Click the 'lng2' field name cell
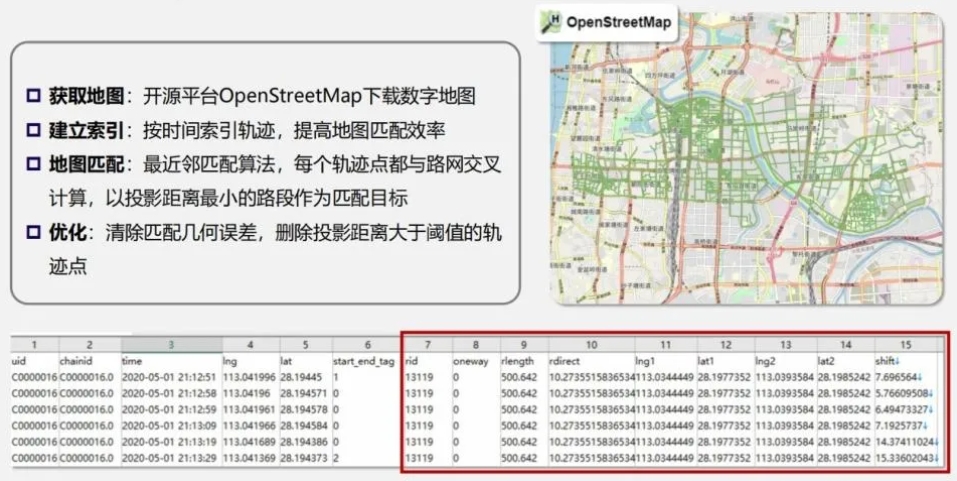This screenshot has height=481, width=957. tap(785, 361)
